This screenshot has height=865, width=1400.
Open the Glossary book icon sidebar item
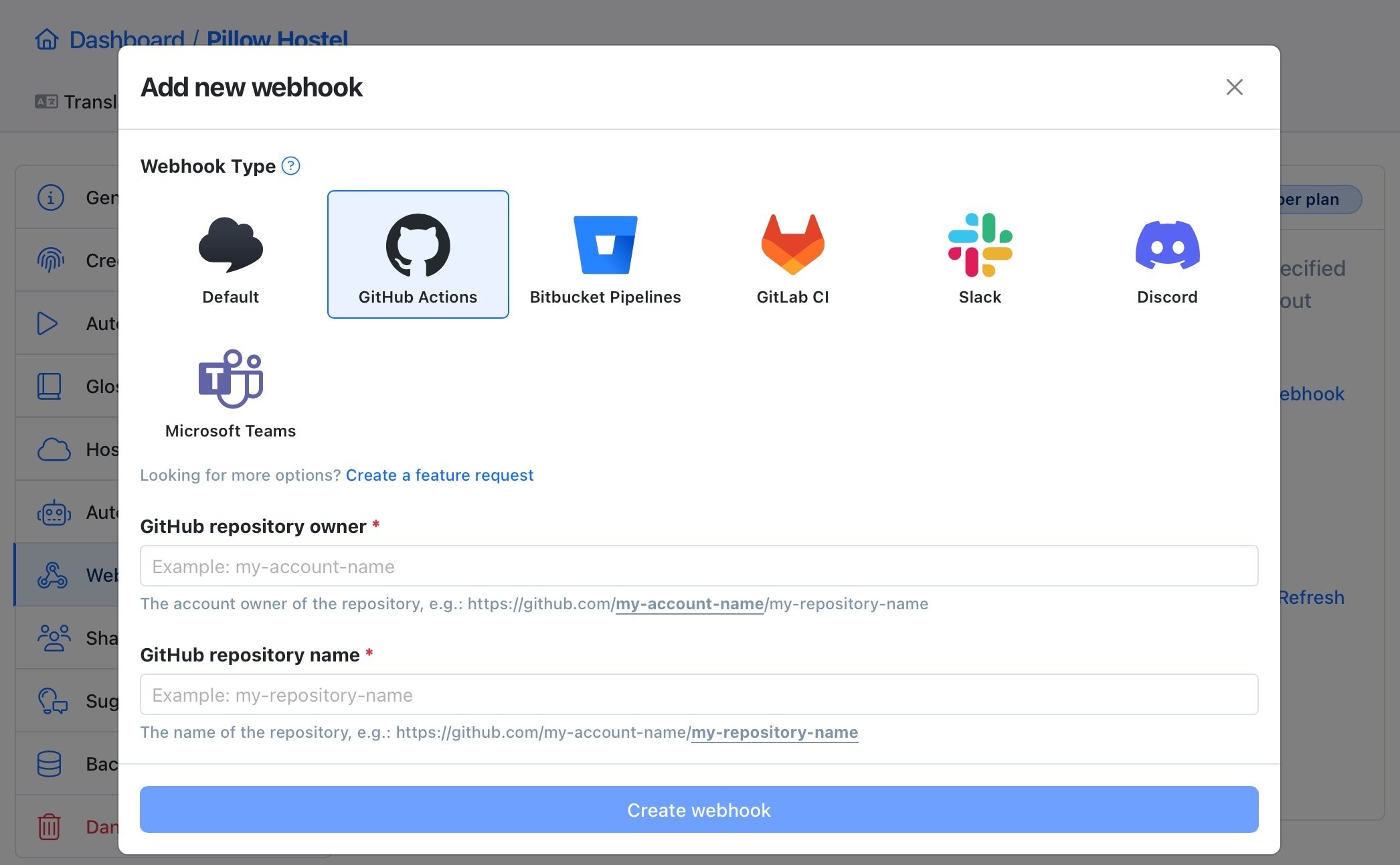pos(50,386)
